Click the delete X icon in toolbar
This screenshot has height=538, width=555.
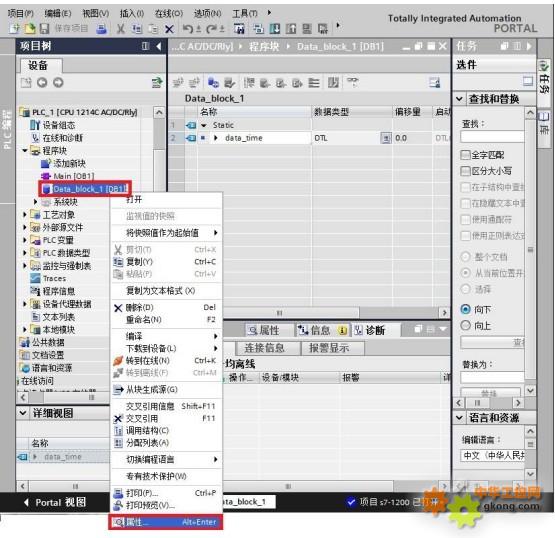point(170,29)
